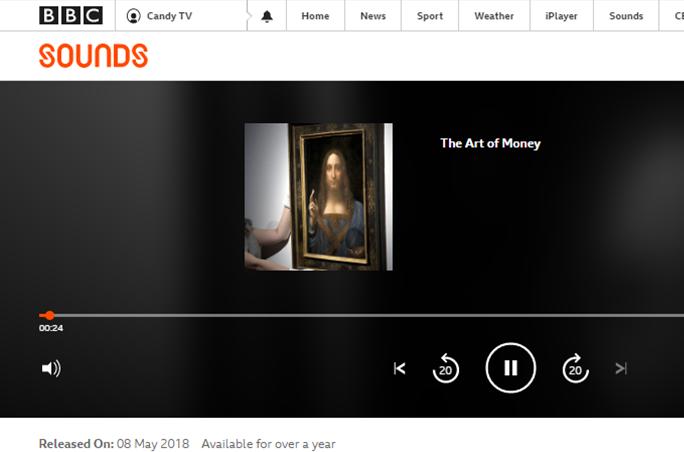This screenshot has width=684, height=452.
Task: Open the Candy TV account profile
Action: point(159,16)
